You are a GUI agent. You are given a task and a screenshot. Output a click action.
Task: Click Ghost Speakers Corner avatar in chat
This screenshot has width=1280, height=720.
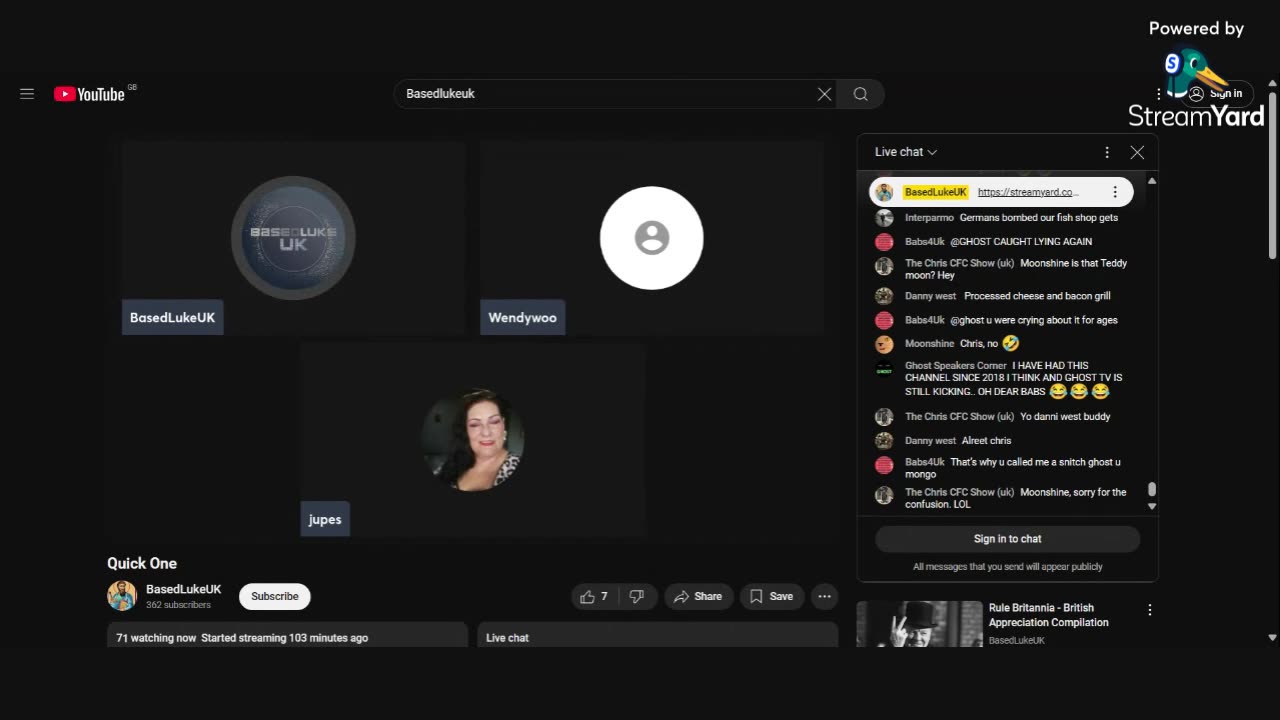(884, 370)
